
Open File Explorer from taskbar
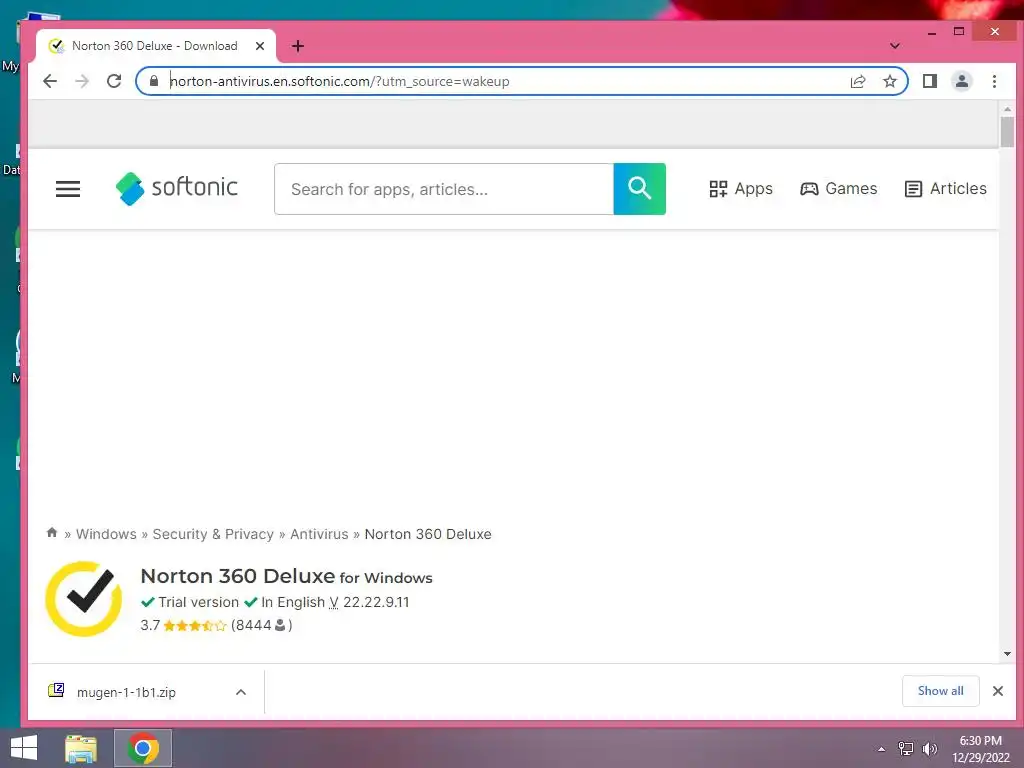[81, 748]
